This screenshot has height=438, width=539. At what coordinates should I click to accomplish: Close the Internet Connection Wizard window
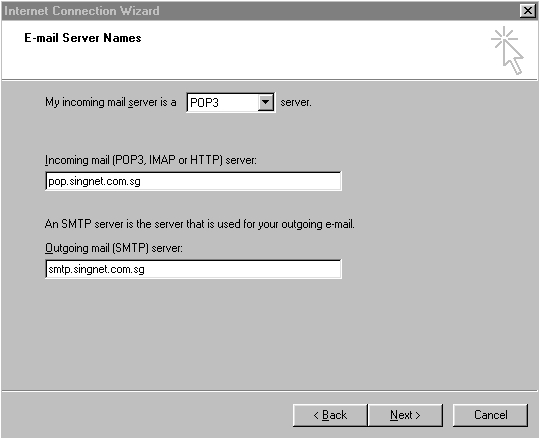click(x=528, y=11)
